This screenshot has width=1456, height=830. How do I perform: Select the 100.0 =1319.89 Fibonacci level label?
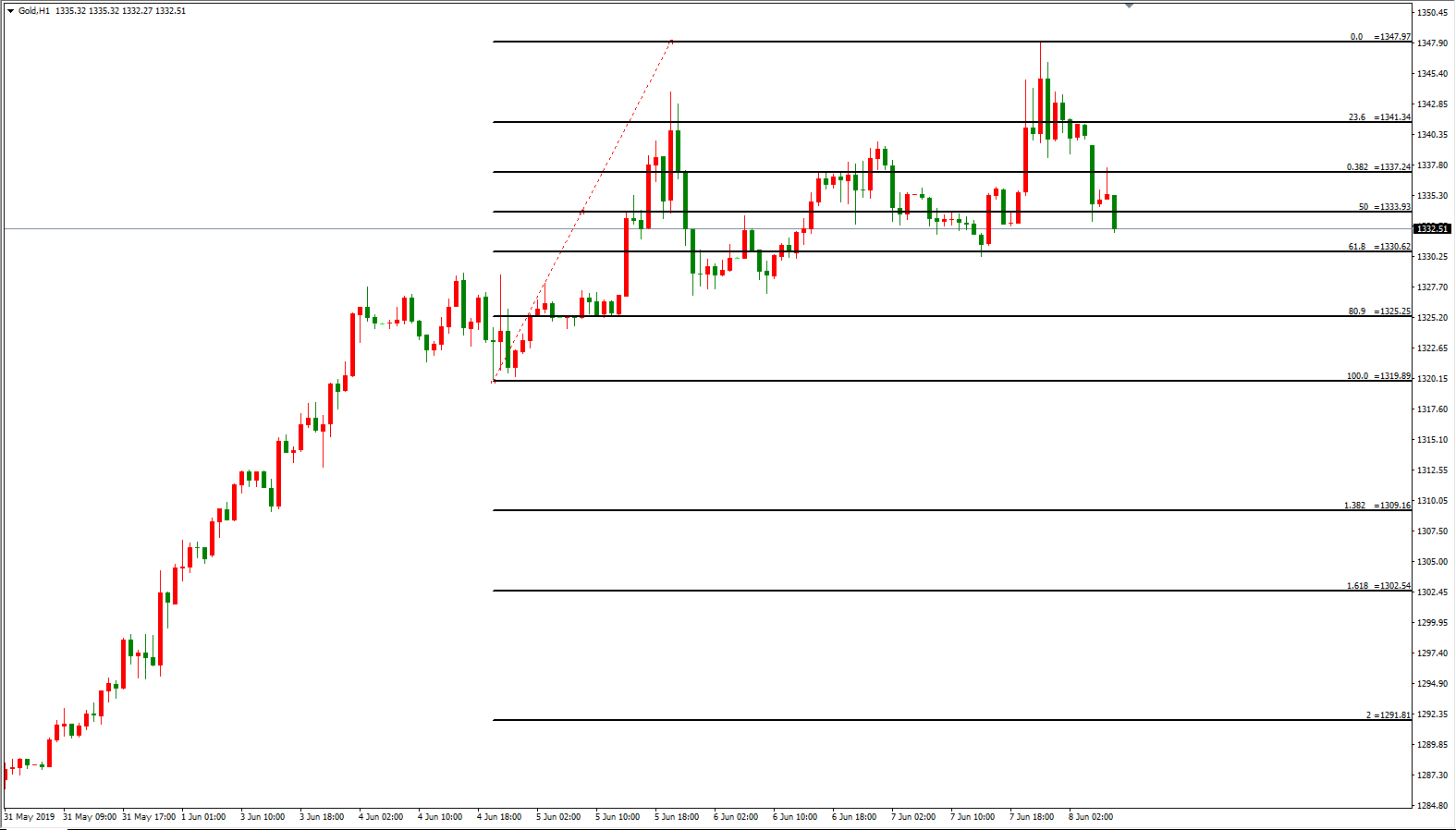(x=1378, y=376)
